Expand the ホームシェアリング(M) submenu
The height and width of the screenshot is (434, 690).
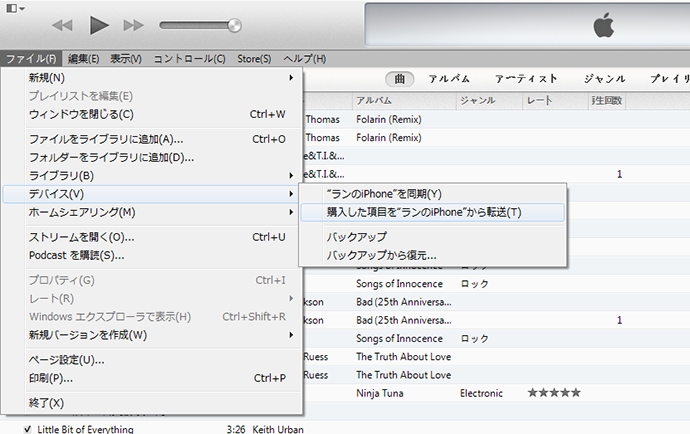pos(152,212)
